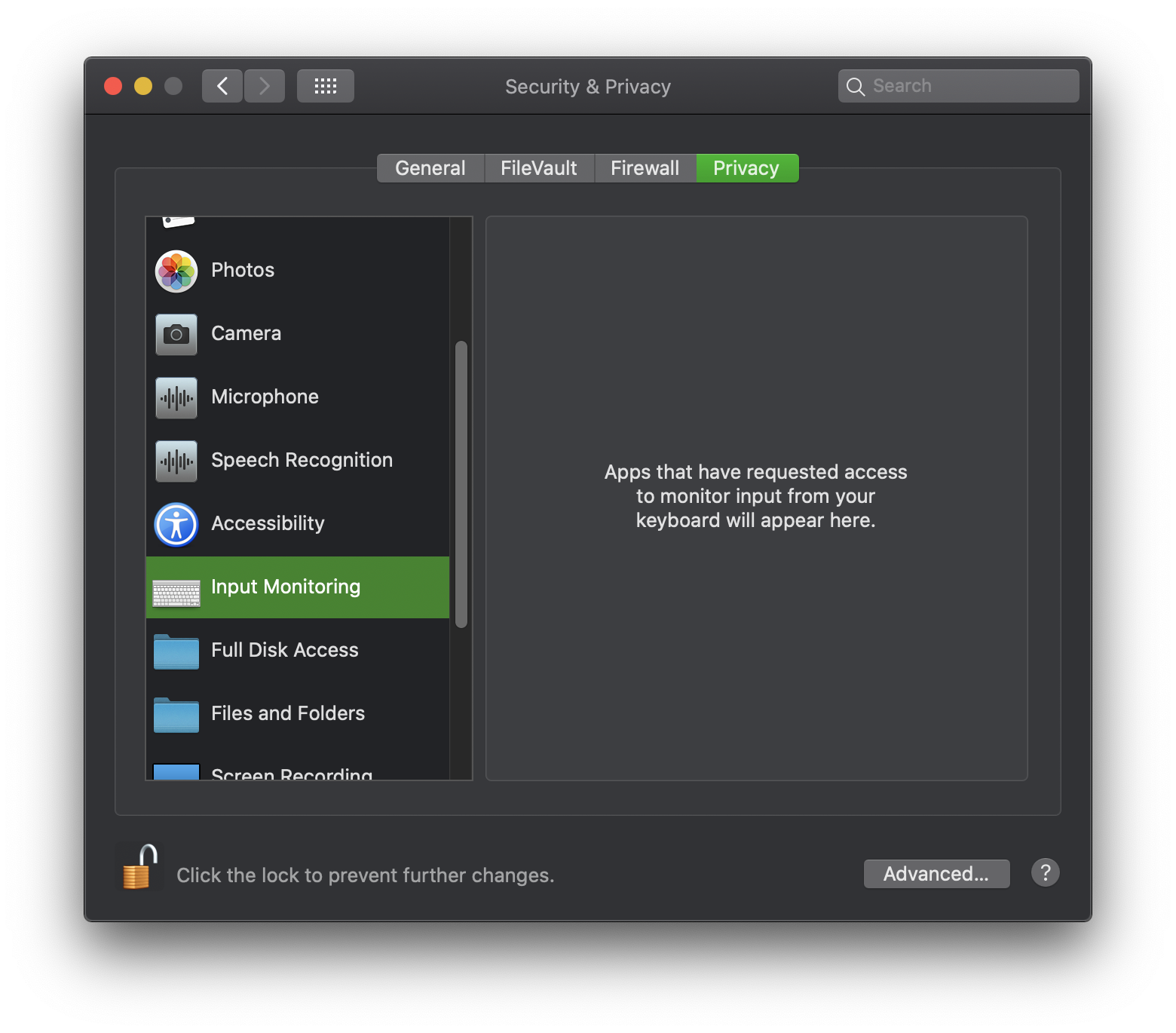Select Camera category label
Screen dimensions: 1176x1033
[x=247, y=333]
